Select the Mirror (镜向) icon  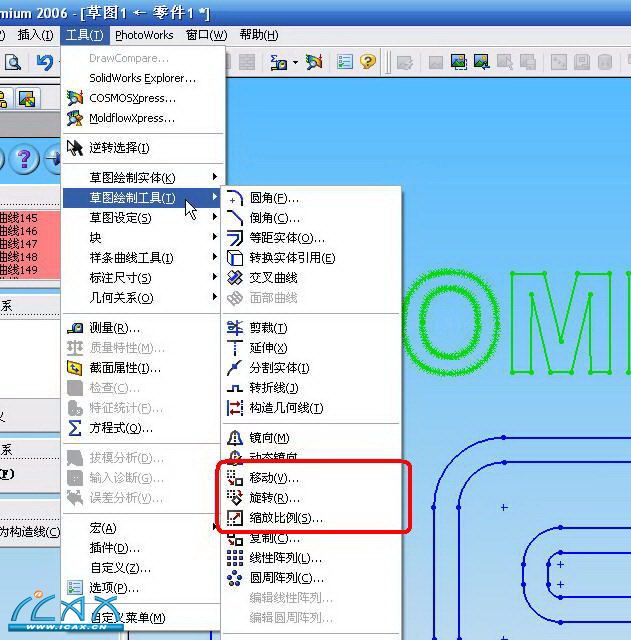235,438
